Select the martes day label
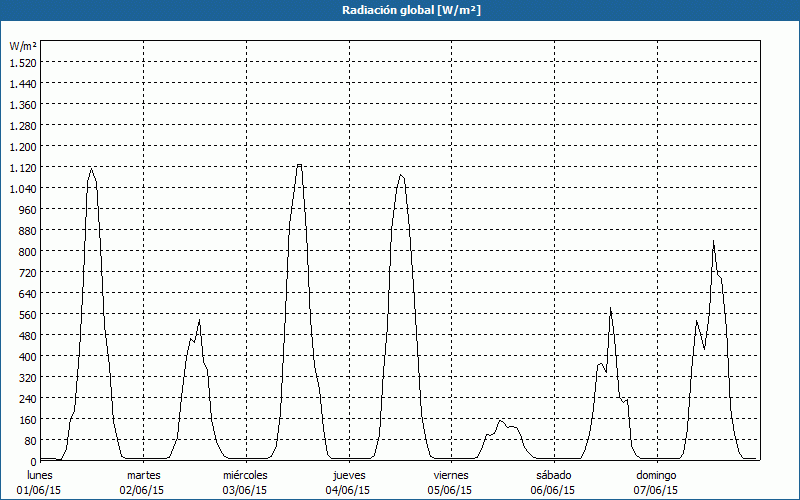The width and height of the screenshot is (800, 500). point(144,475)
